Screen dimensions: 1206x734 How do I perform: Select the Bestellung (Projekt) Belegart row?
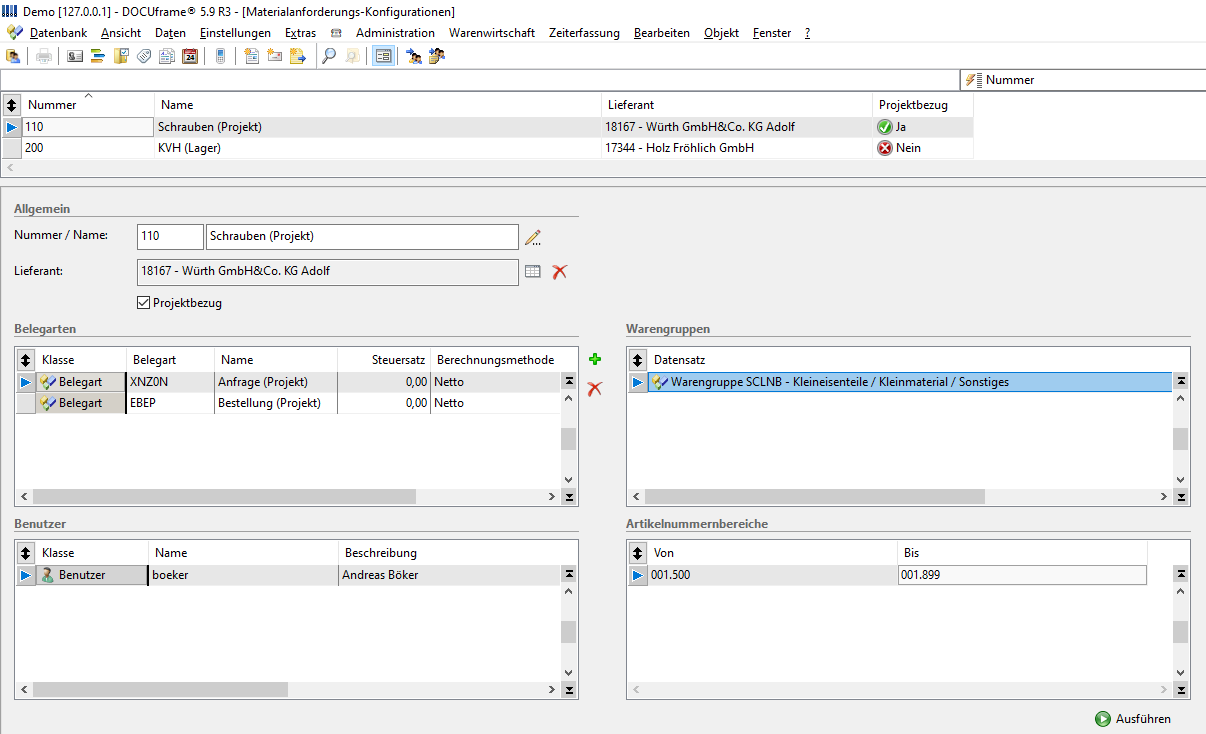289,403
